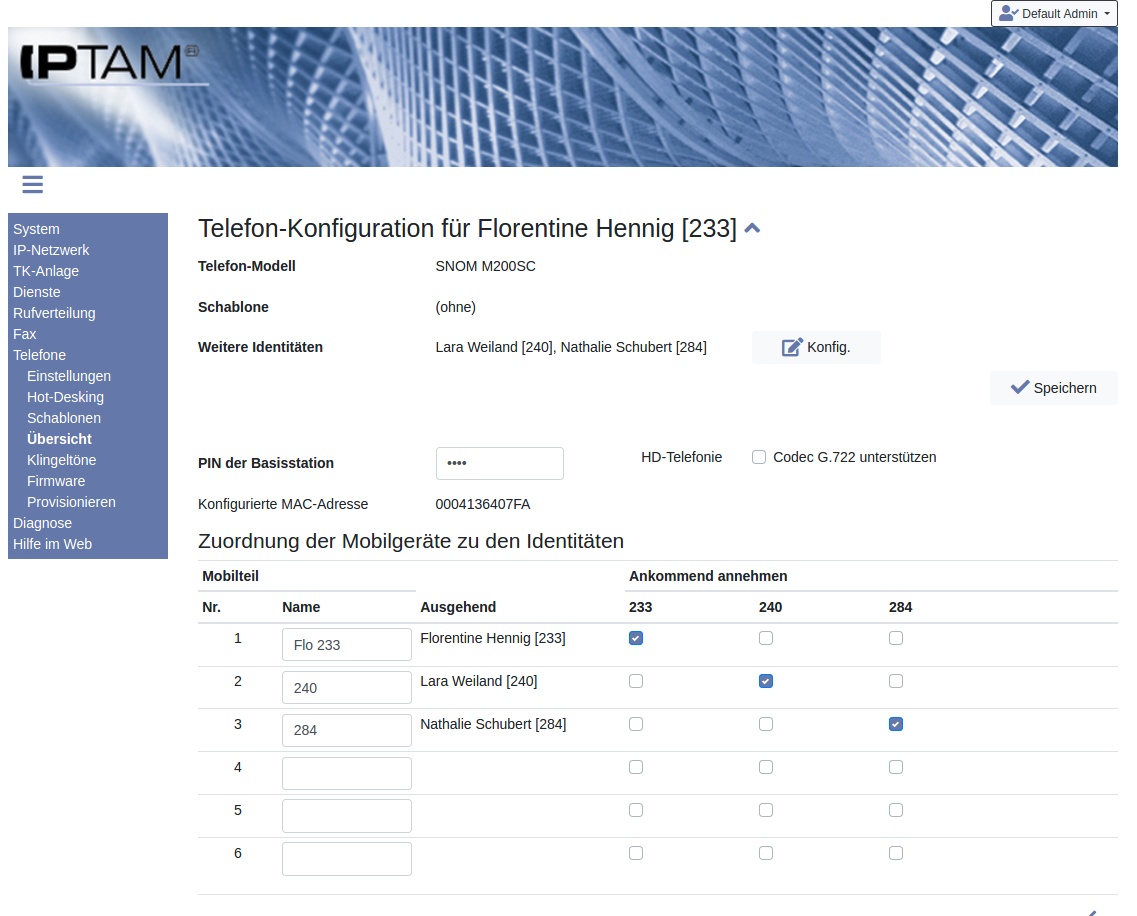The height and width of the screenshot is (916, 1137).
Task: Click the hamburger menu icon
Action: point(32,184)
